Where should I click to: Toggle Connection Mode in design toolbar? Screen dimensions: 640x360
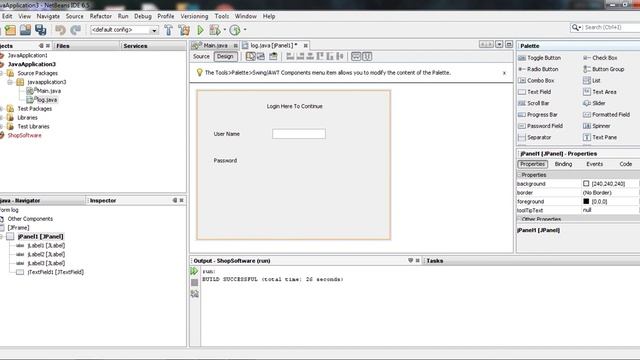(x=261, y=56)
